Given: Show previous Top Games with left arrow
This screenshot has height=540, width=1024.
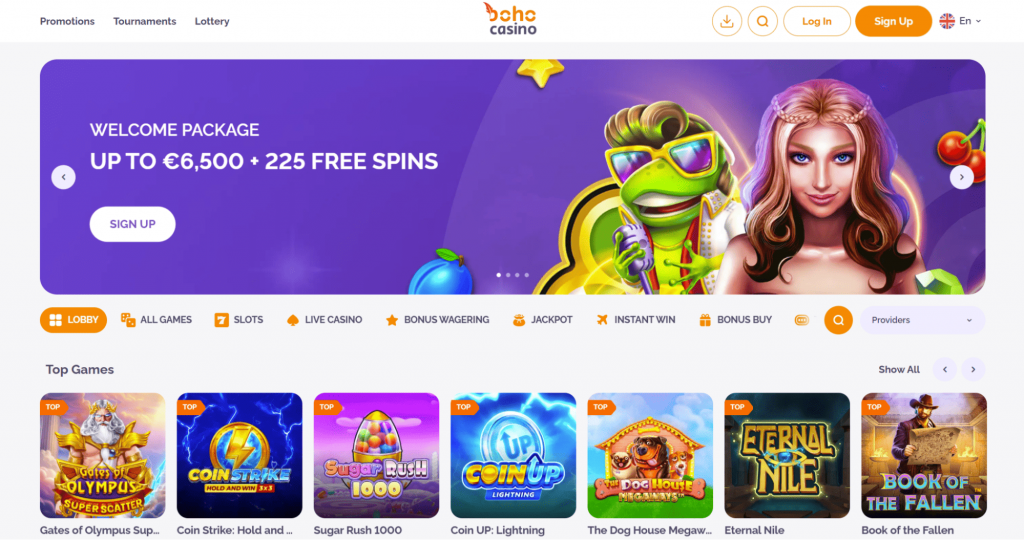Looking at the screenshot, I should pos(944,370).
